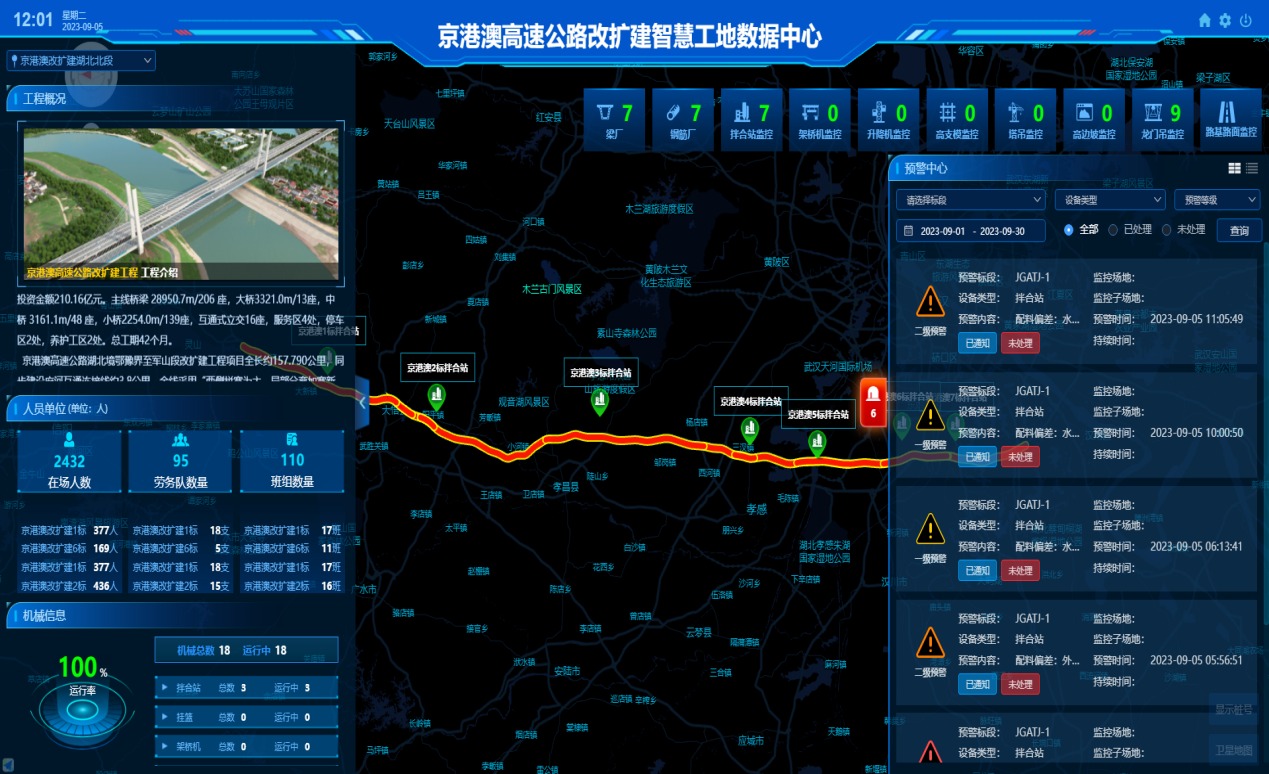Image resolution: width=1269 pixels, height=774 pixels.
Task: Click 已通知 on the 10:00:50 alarm
Action: [977, 457]
